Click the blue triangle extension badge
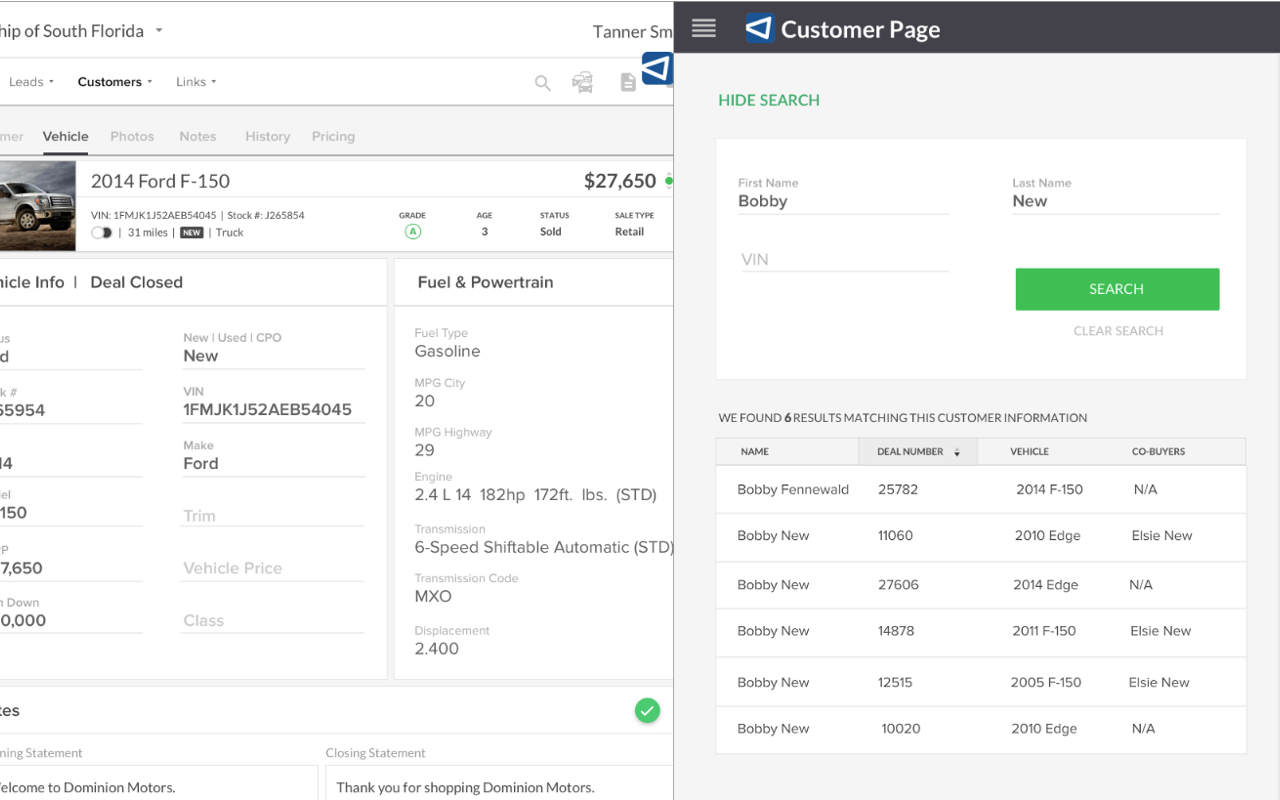 point(657,69)
